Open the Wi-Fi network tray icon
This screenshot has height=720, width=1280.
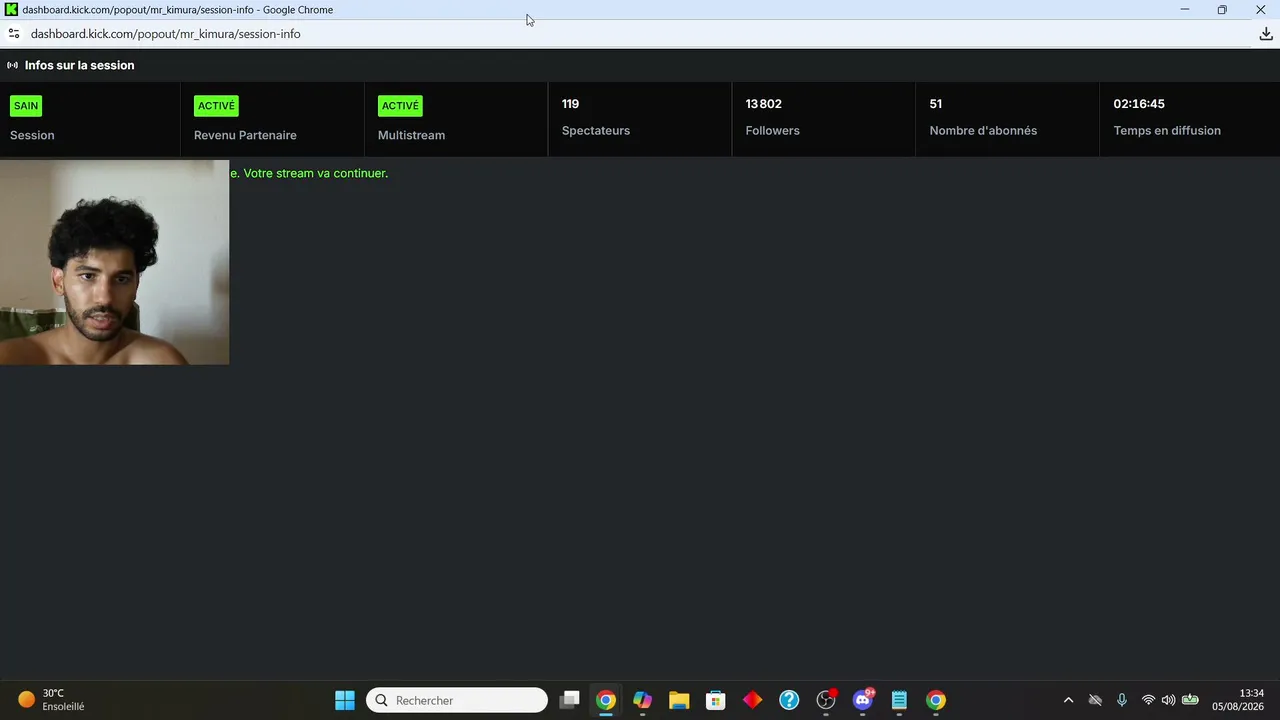pyautogui.click(x=1148, y=700)
